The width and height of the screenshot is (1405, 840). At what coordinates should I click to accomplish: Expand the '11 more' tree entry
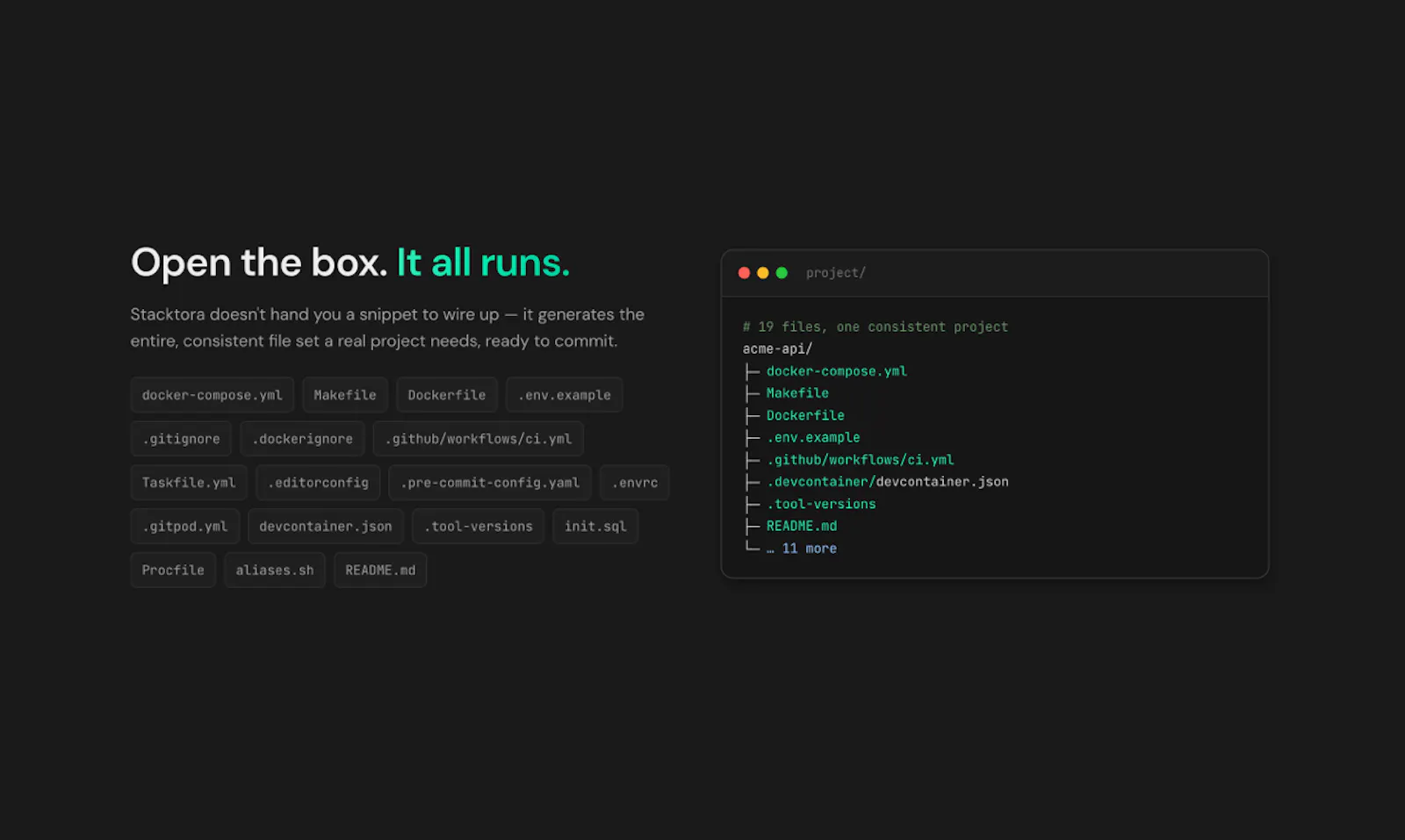click(x=802, y=549)
